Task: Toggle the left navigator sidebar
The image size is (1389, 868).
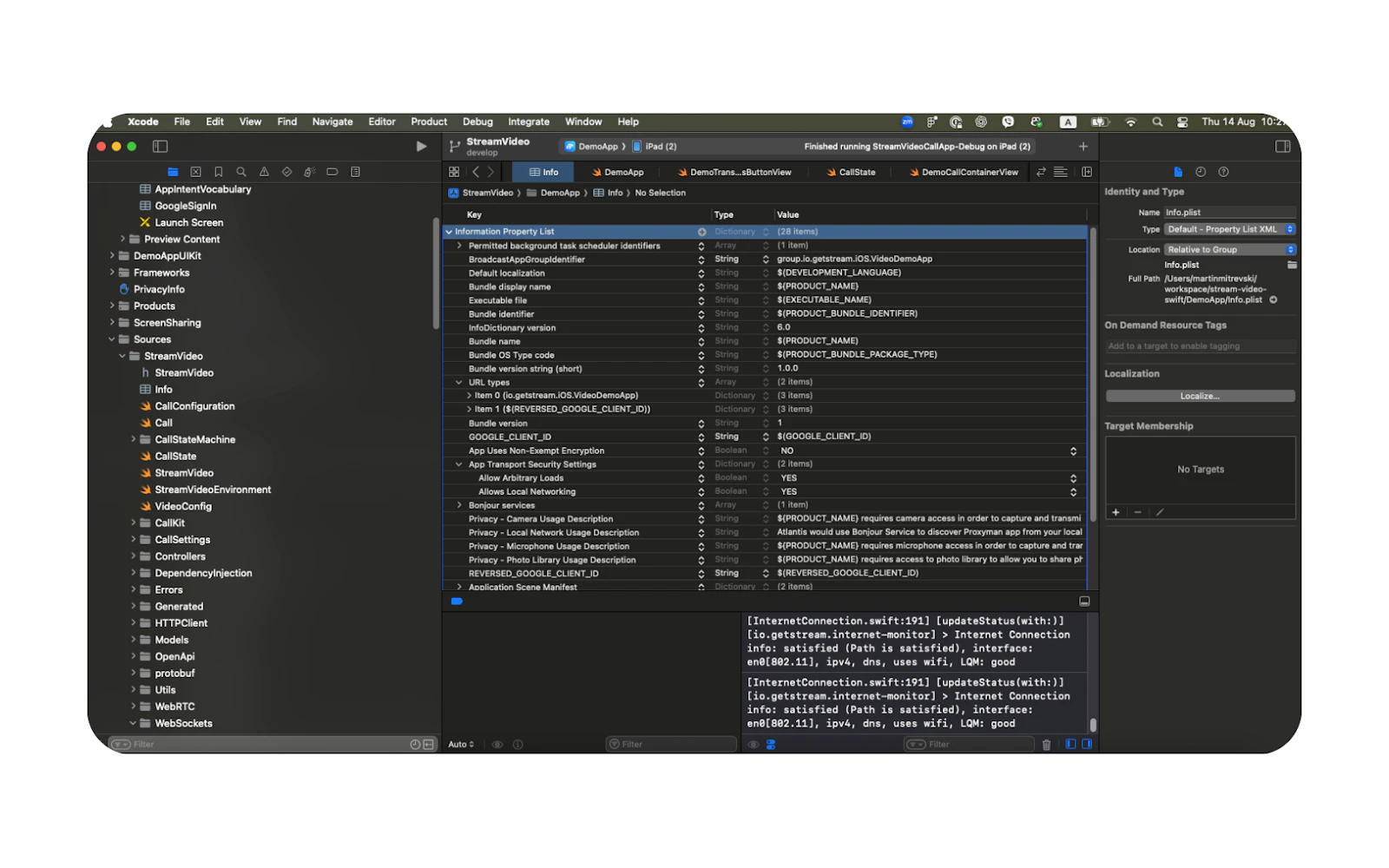Action: click(160, 147)
